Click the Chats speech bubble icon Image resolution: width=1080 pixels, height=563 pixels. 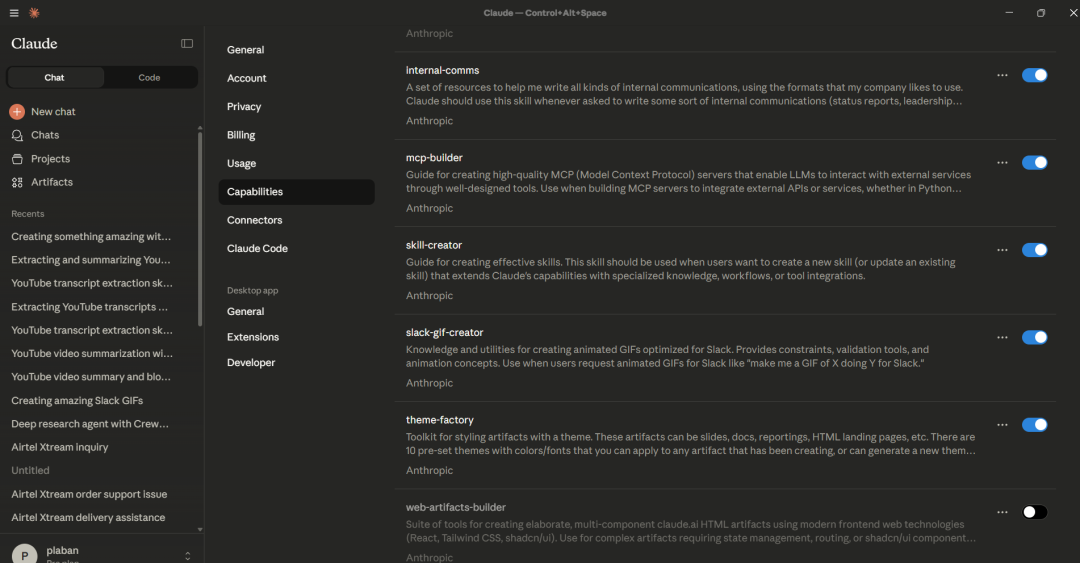tap(17, 136)
